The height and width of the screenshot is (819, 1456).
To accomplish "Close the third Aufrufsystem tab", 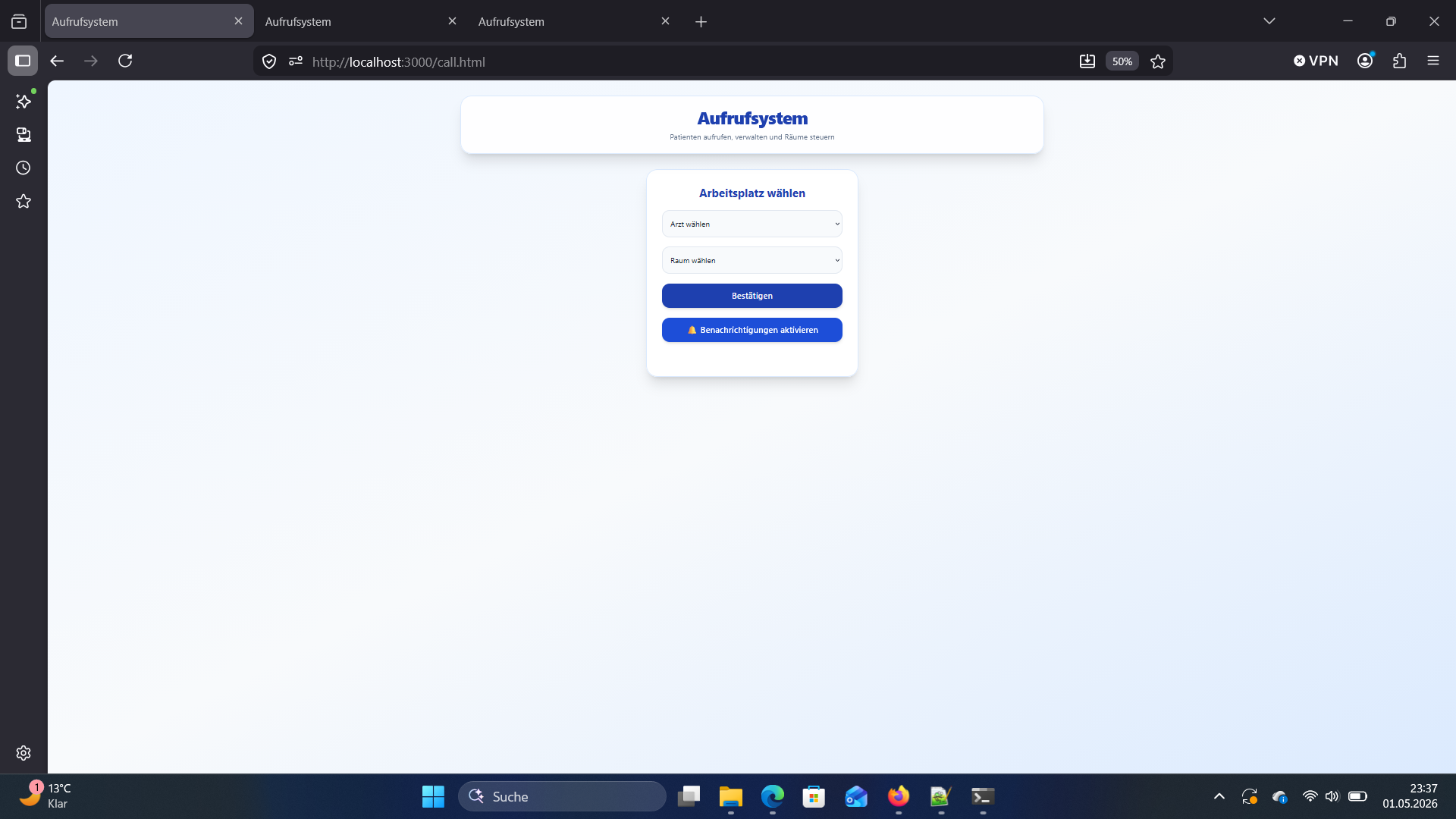I will [x=665, y=21].
